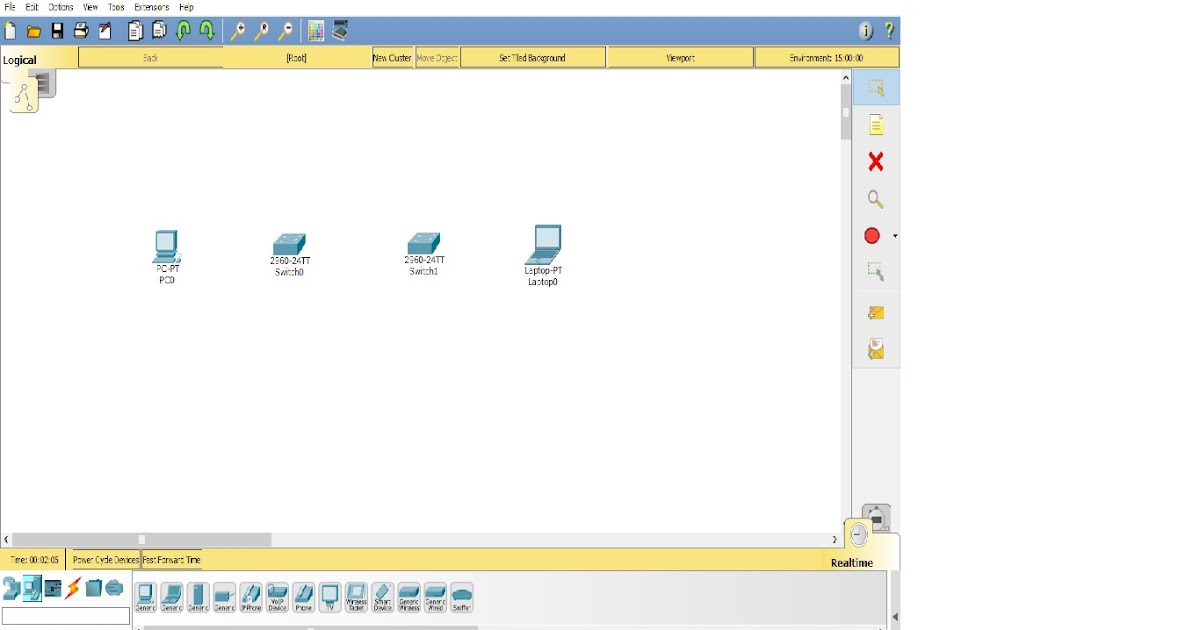This screenshot has height=630, width=1200.
Task: Choose the Add Complex PDU tool
Action: click(876, 347)
